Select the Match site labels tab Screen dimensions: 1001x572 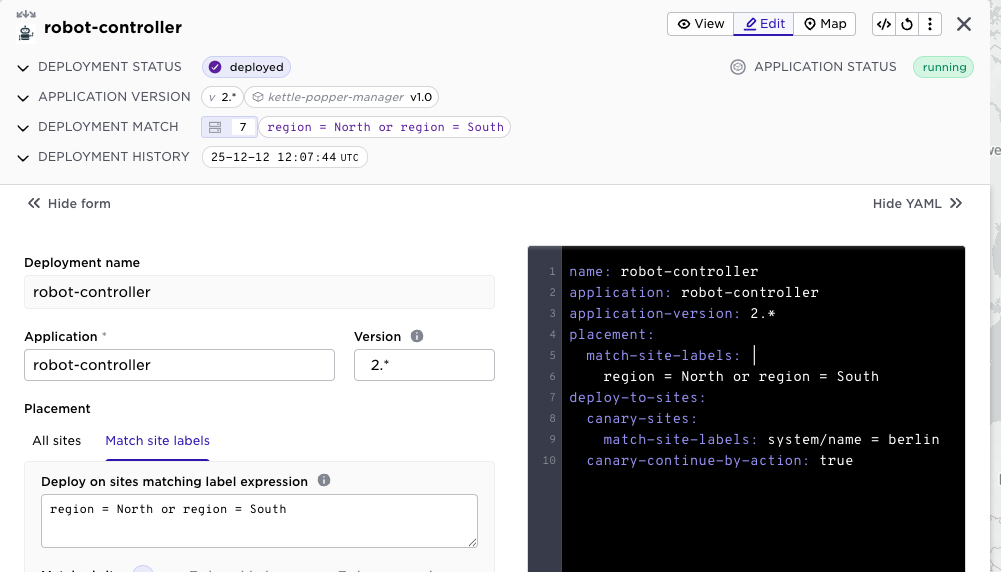click(x=157, y=440)
